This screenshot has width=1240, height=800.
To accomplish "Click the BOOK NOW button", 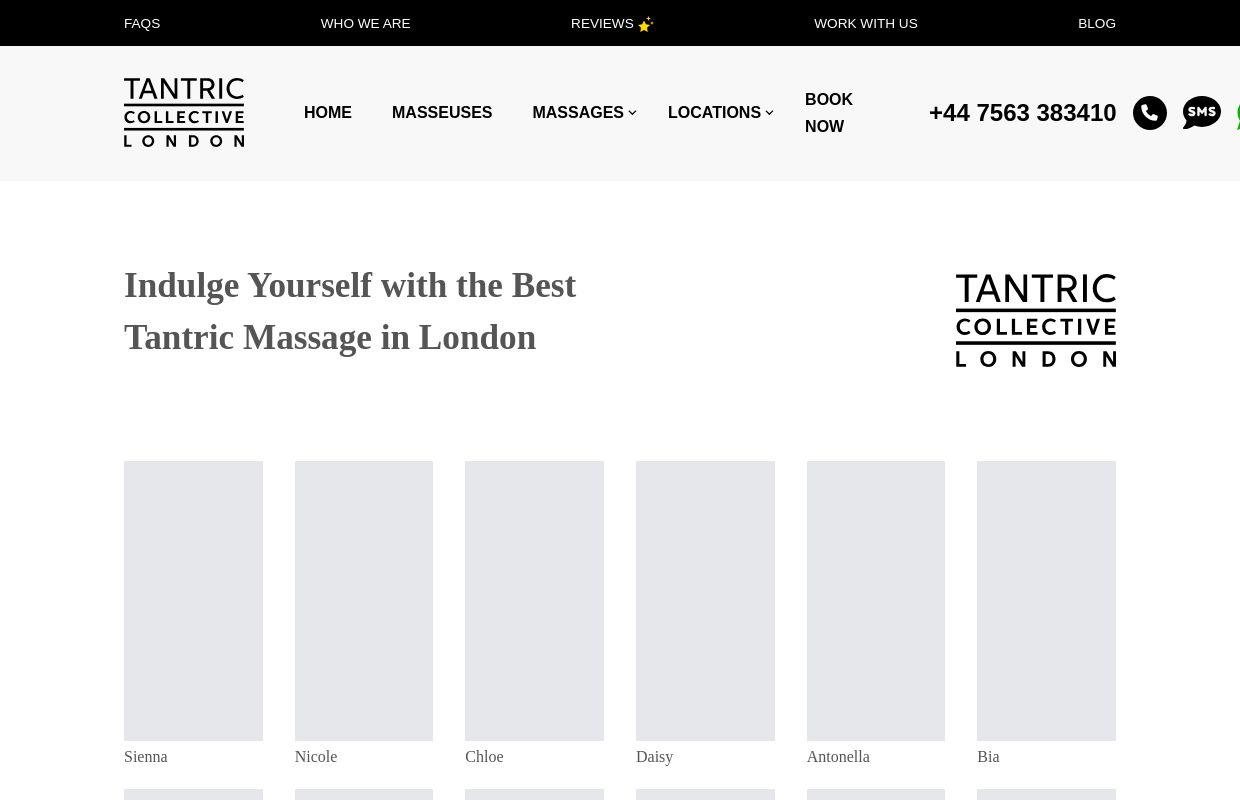I will click(829, 113).
